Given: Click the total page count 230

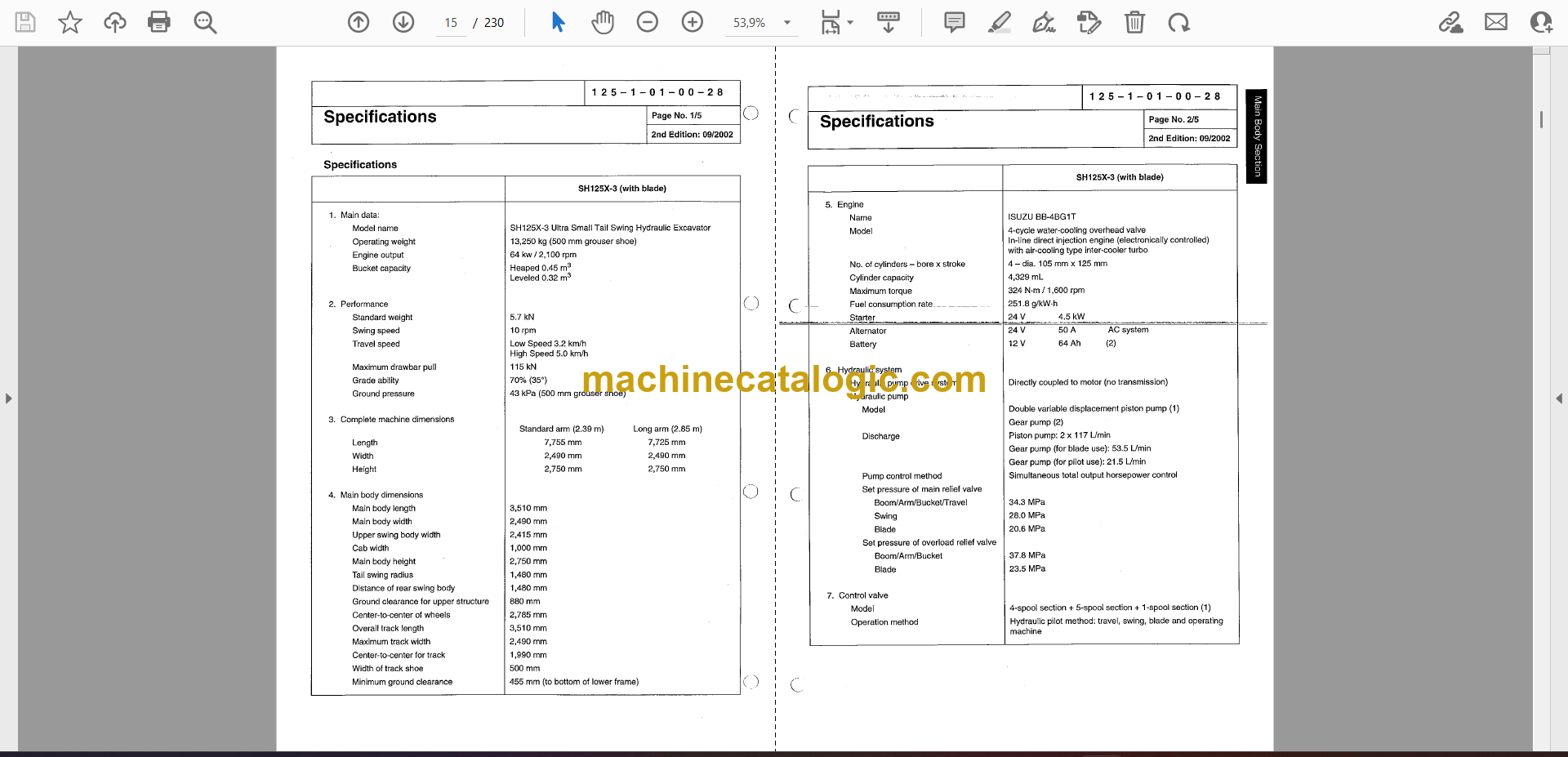Looking at the screenshot, I should (x=494, y=23).
